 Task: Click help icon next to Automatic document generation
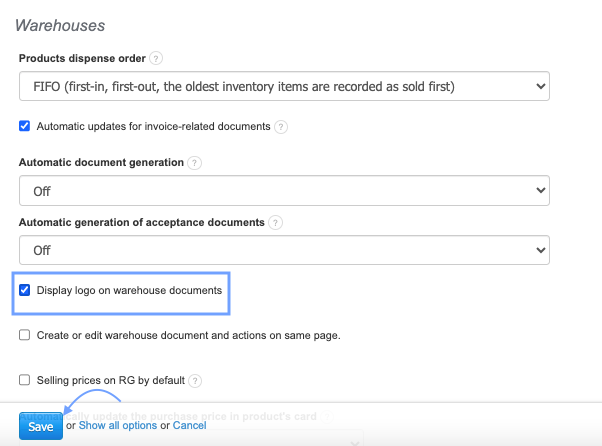click(x=195, y=162)
